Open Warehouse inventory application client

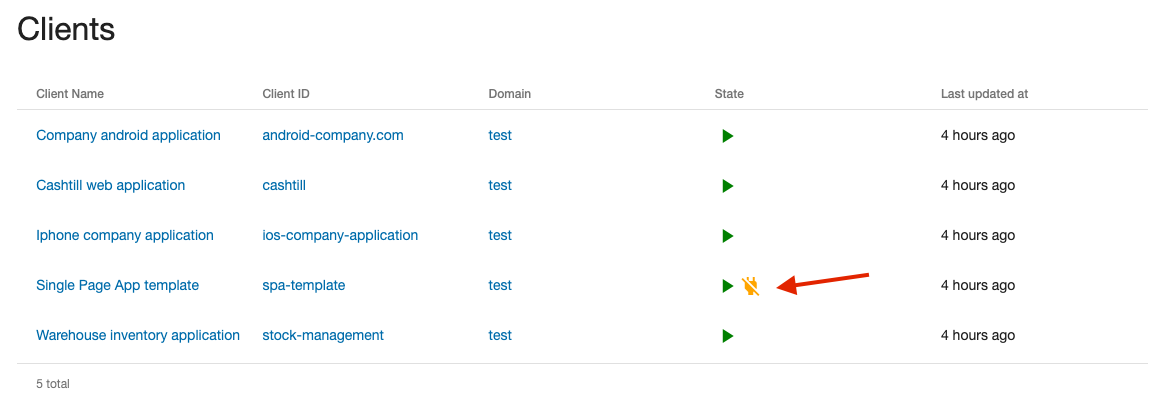click(x=138, y=335)
